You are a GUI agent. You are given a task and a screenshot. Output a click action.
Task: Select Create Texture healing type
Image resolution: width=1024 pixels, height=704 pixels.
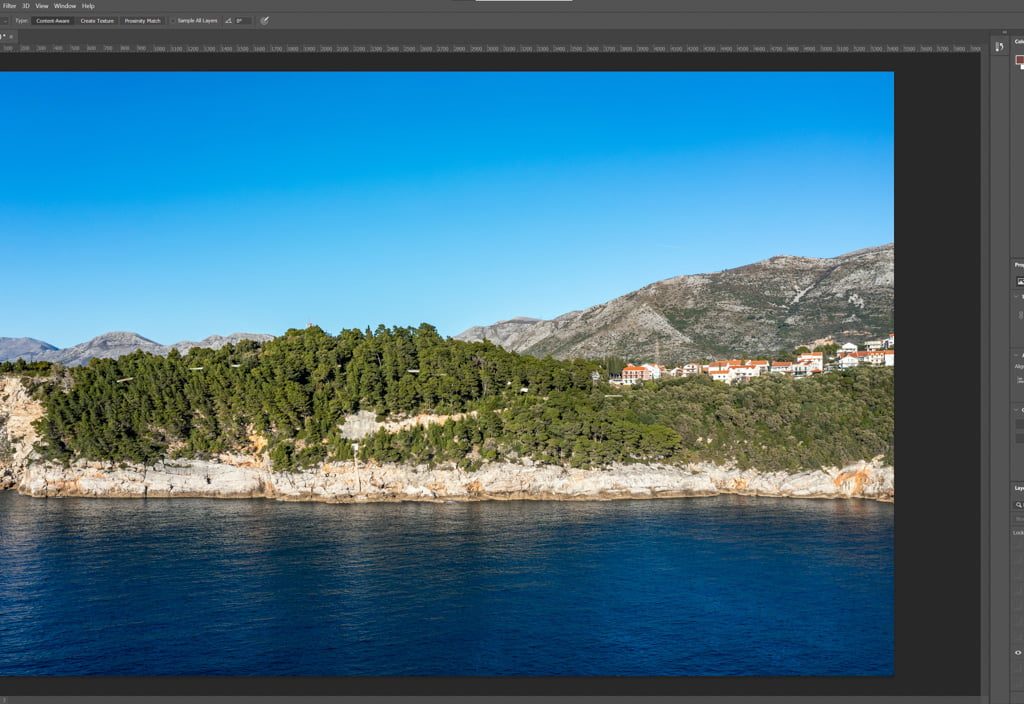tap(97, 20)
